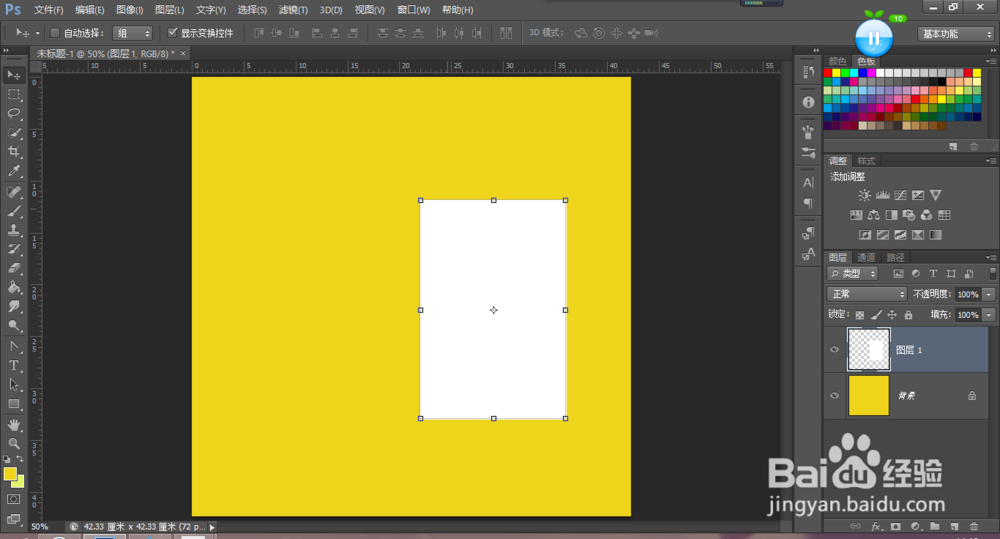
Task: Select the Quick Selection tool
Action: pyautogui.click(x=13, y=133)
